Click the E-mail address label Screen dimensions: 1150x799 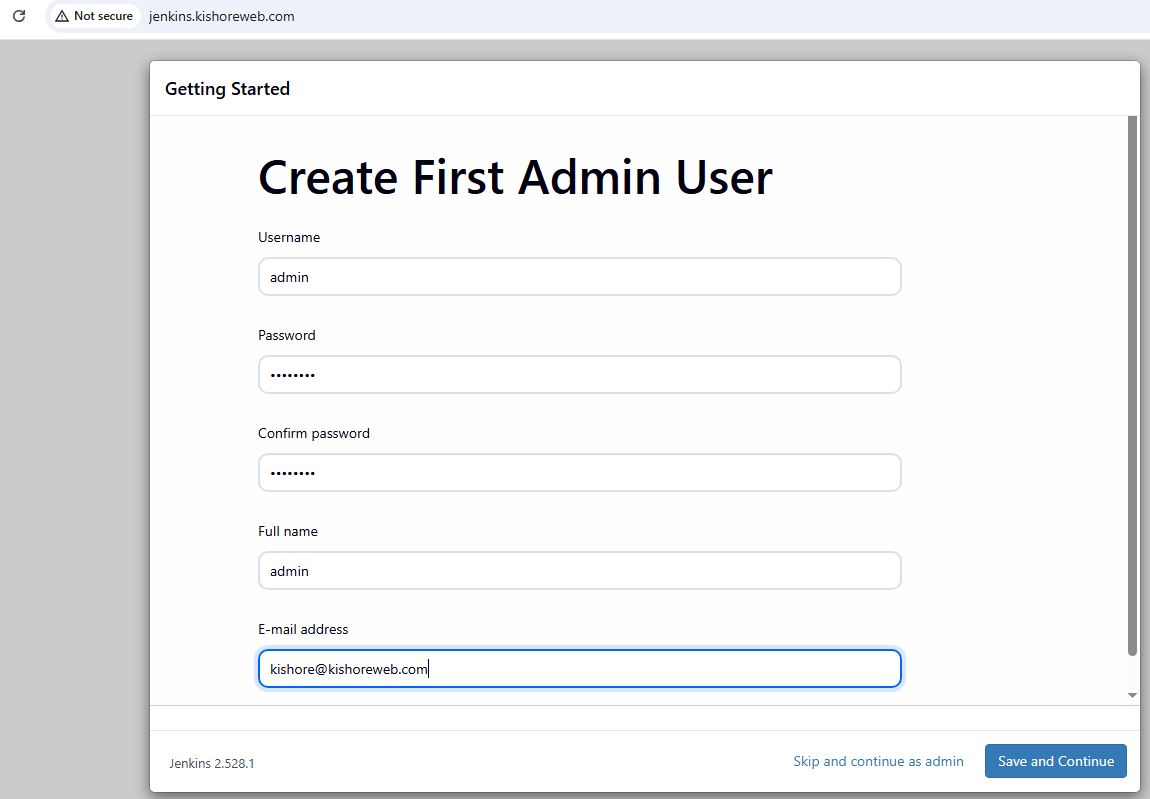click(303, 630)
